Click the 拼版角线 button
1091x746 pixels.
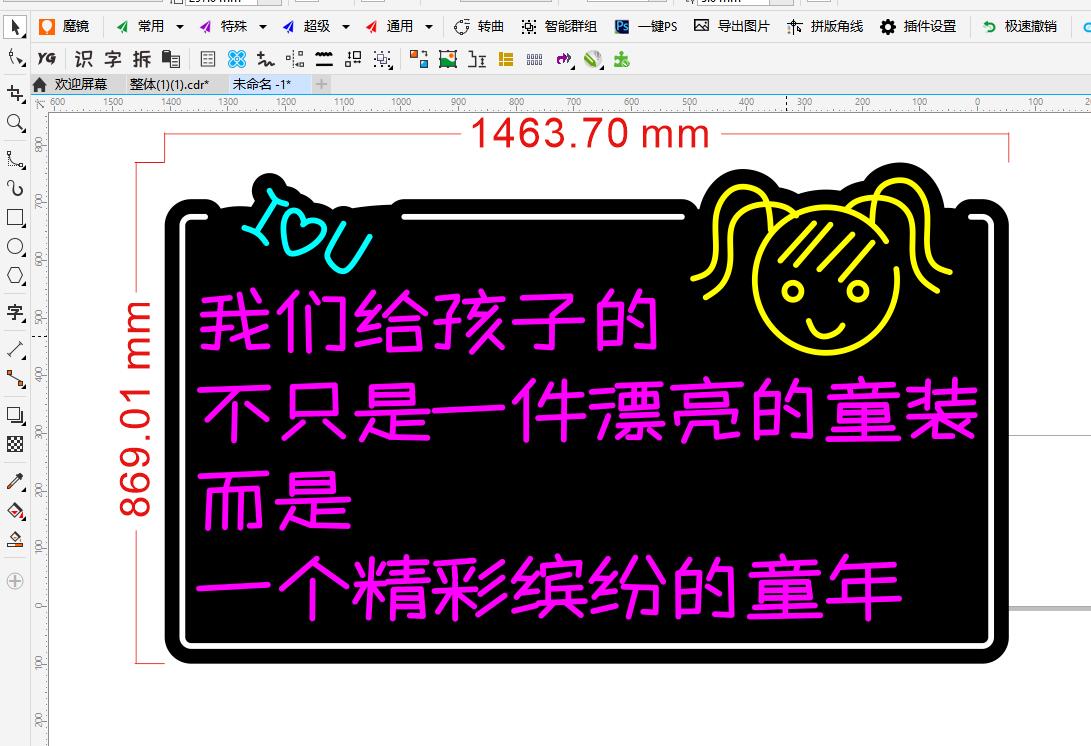[825, 26]
